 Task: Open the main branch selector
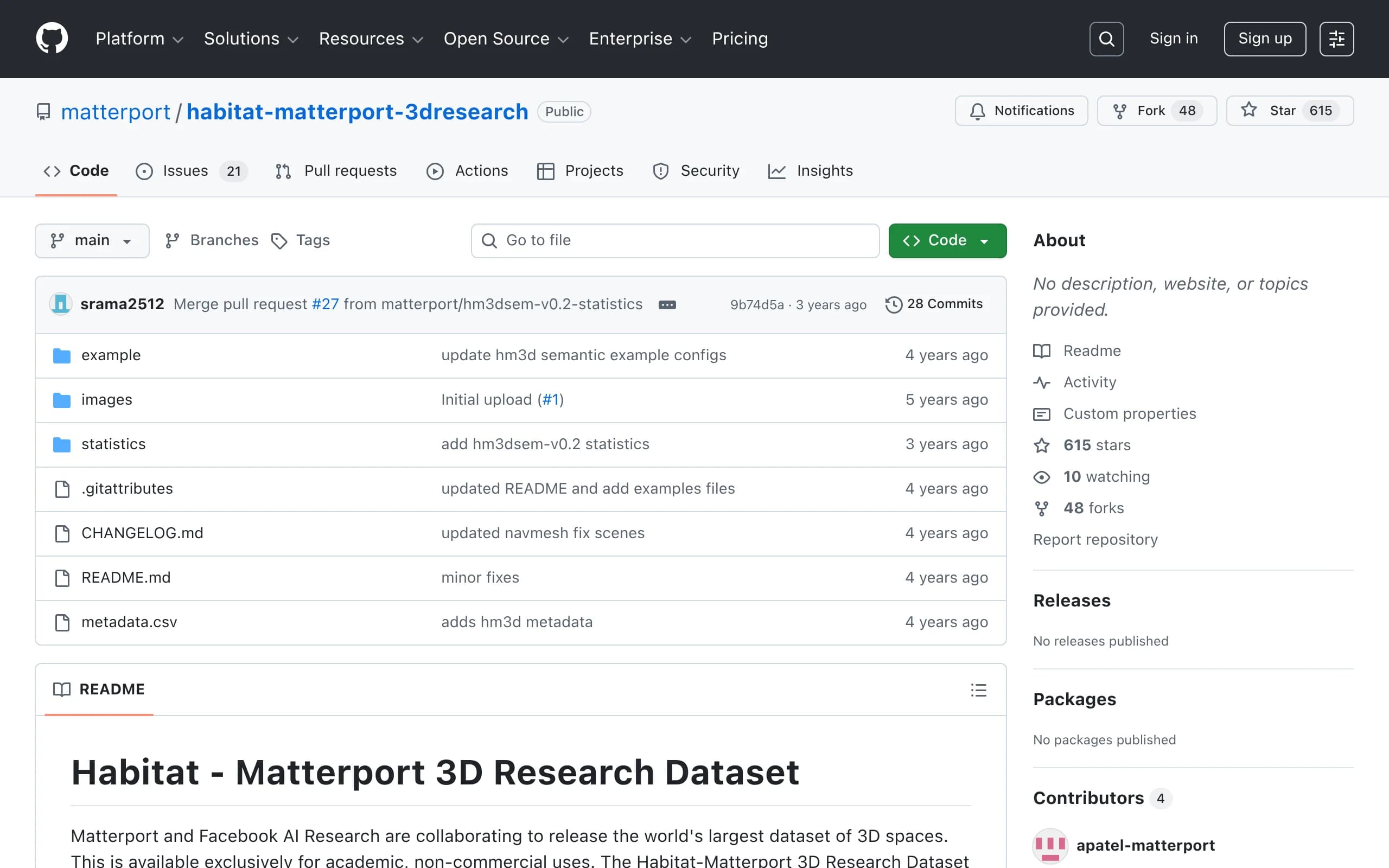(x=92, y=240)
